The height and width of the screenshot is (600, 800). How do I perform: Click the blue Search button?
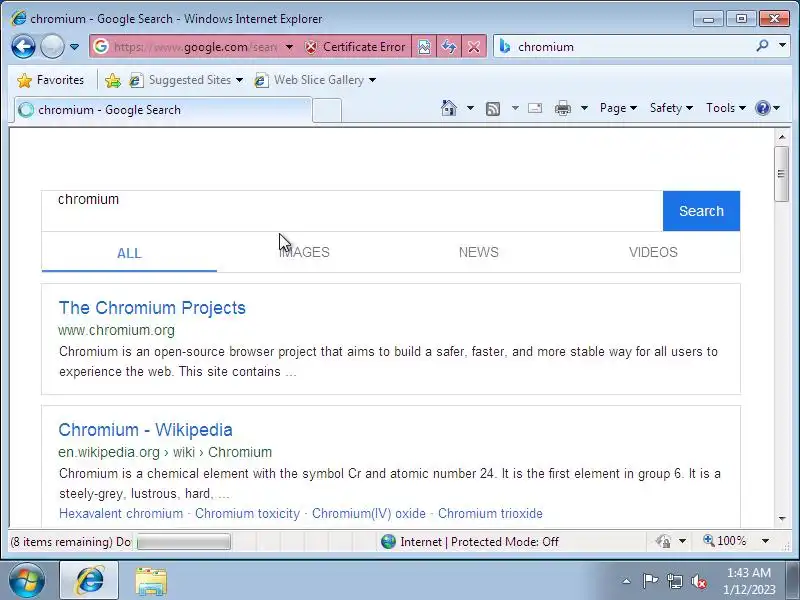[x=701, y=211]
